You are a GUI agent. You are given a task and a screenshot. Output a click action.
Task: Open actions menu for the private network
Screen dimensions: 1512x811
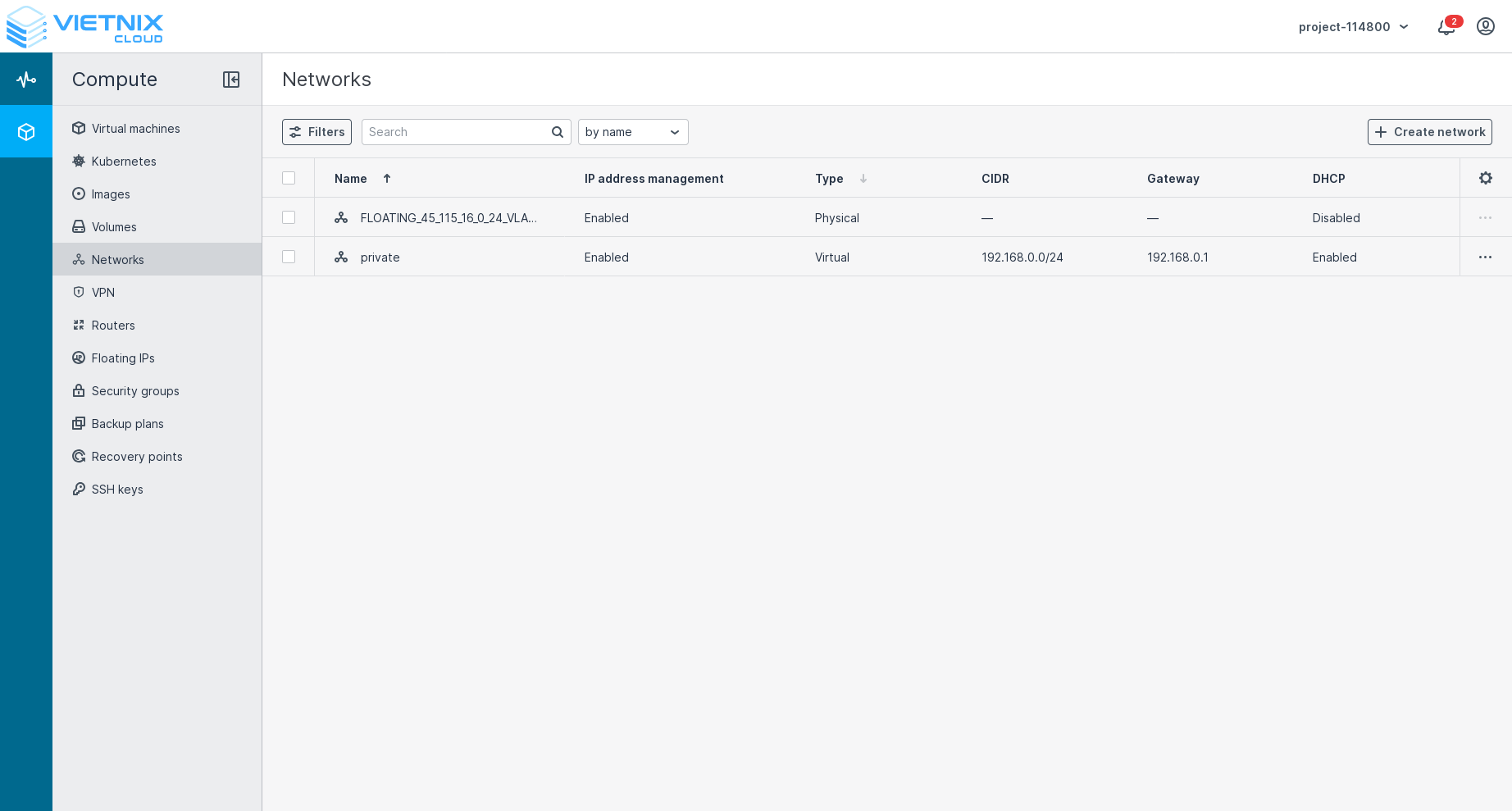point(1485,257)
